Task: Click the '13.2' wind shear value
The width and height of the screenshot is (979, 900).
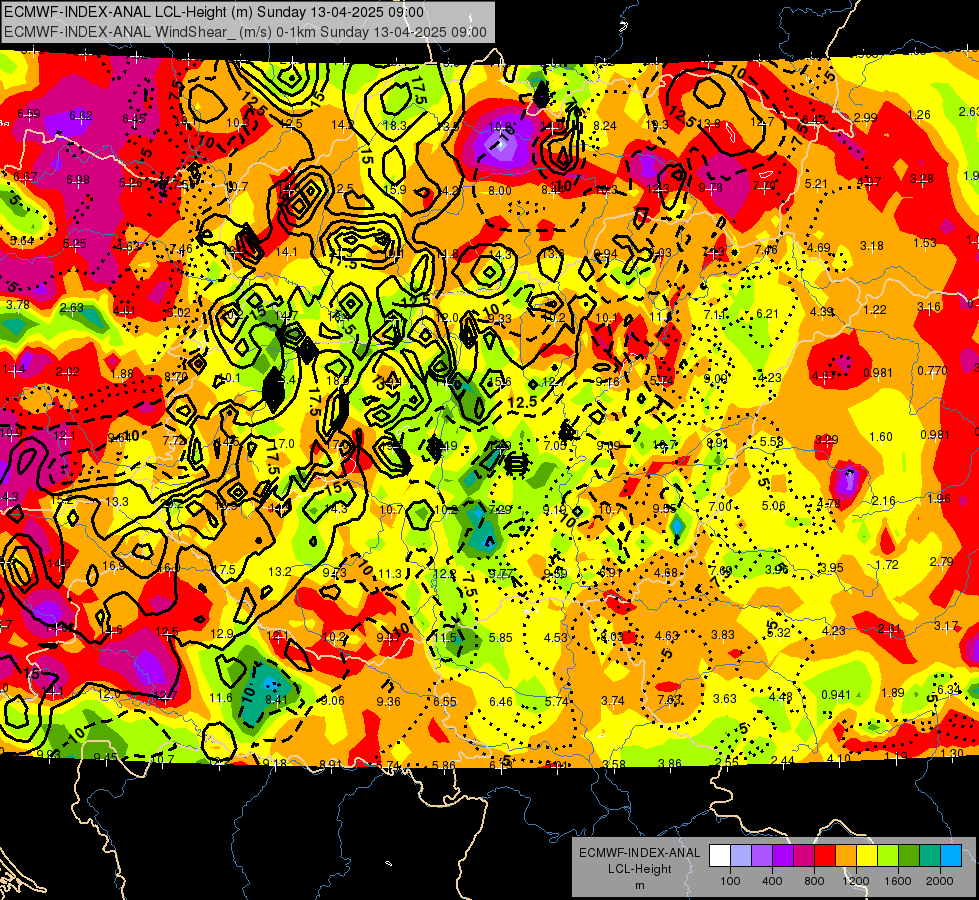Action: point(280,571)
